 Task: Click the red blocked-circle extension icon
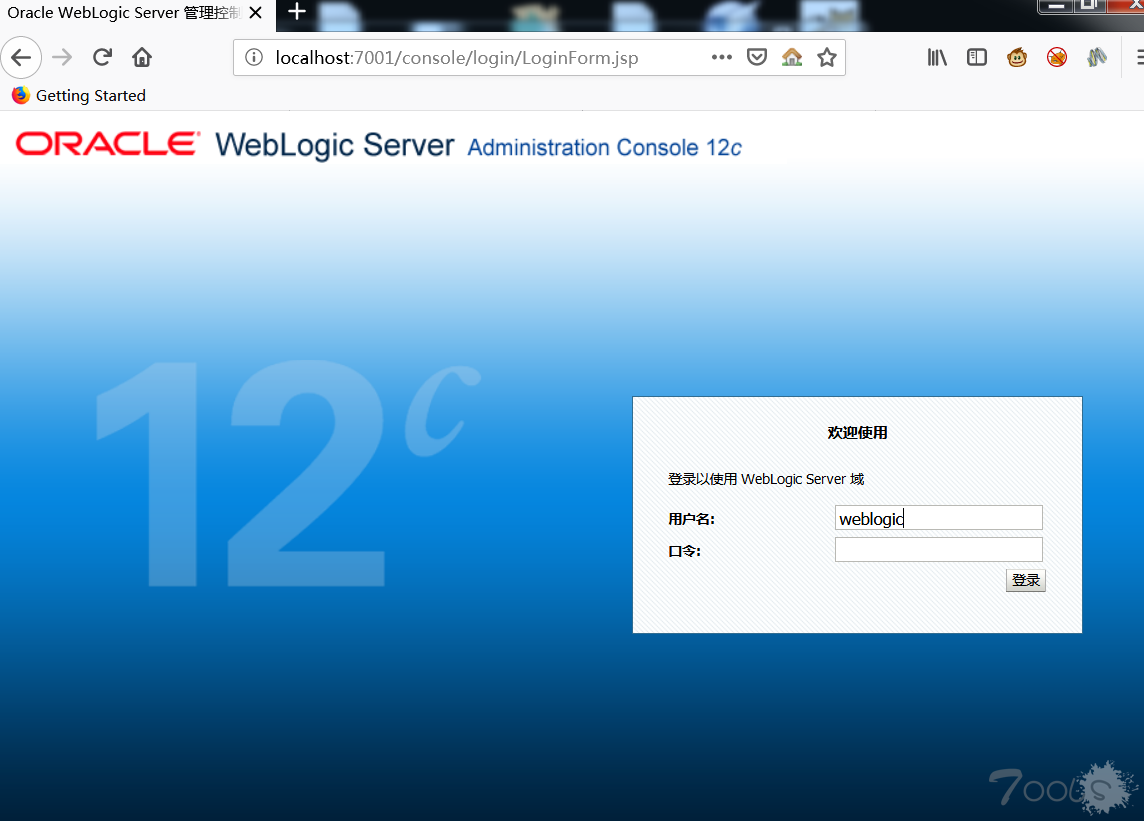coord(1056,57)
